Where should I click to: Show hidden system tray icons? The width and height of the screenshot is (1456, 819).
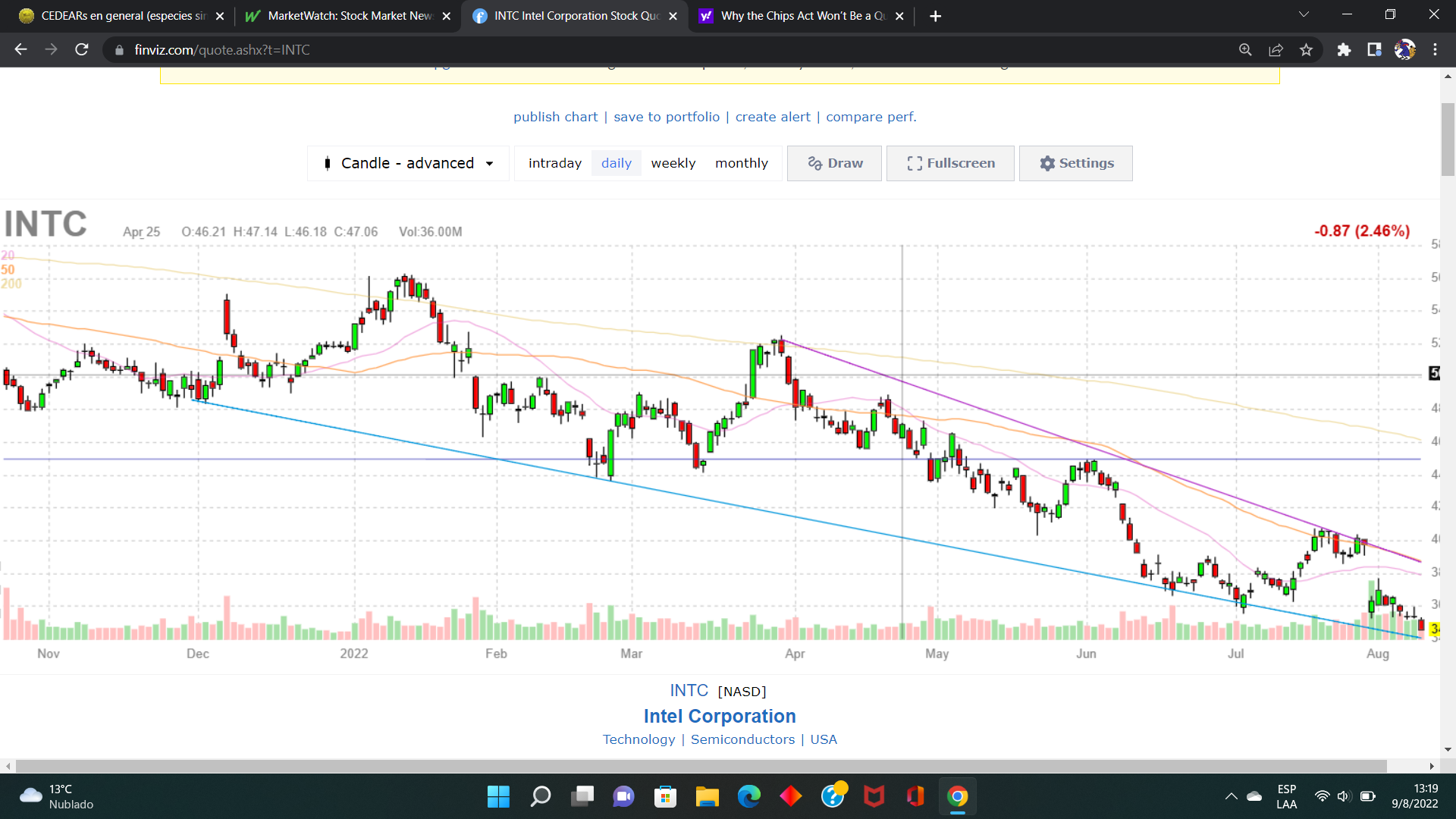pos(1231,796)
